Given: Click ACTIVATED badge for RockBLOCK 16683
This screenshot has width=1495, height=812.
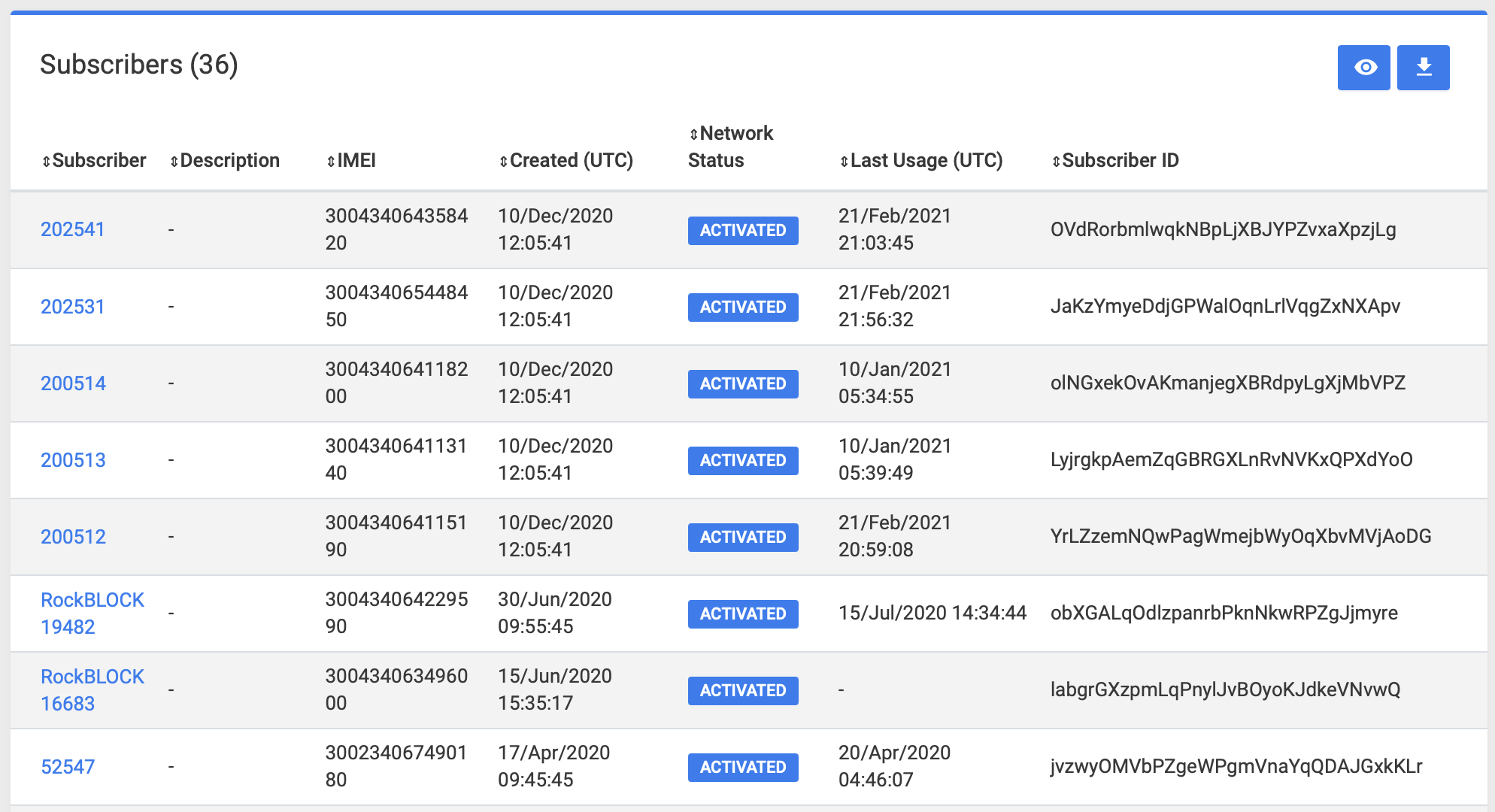Looking at the screenshot, I should (742, 690).
